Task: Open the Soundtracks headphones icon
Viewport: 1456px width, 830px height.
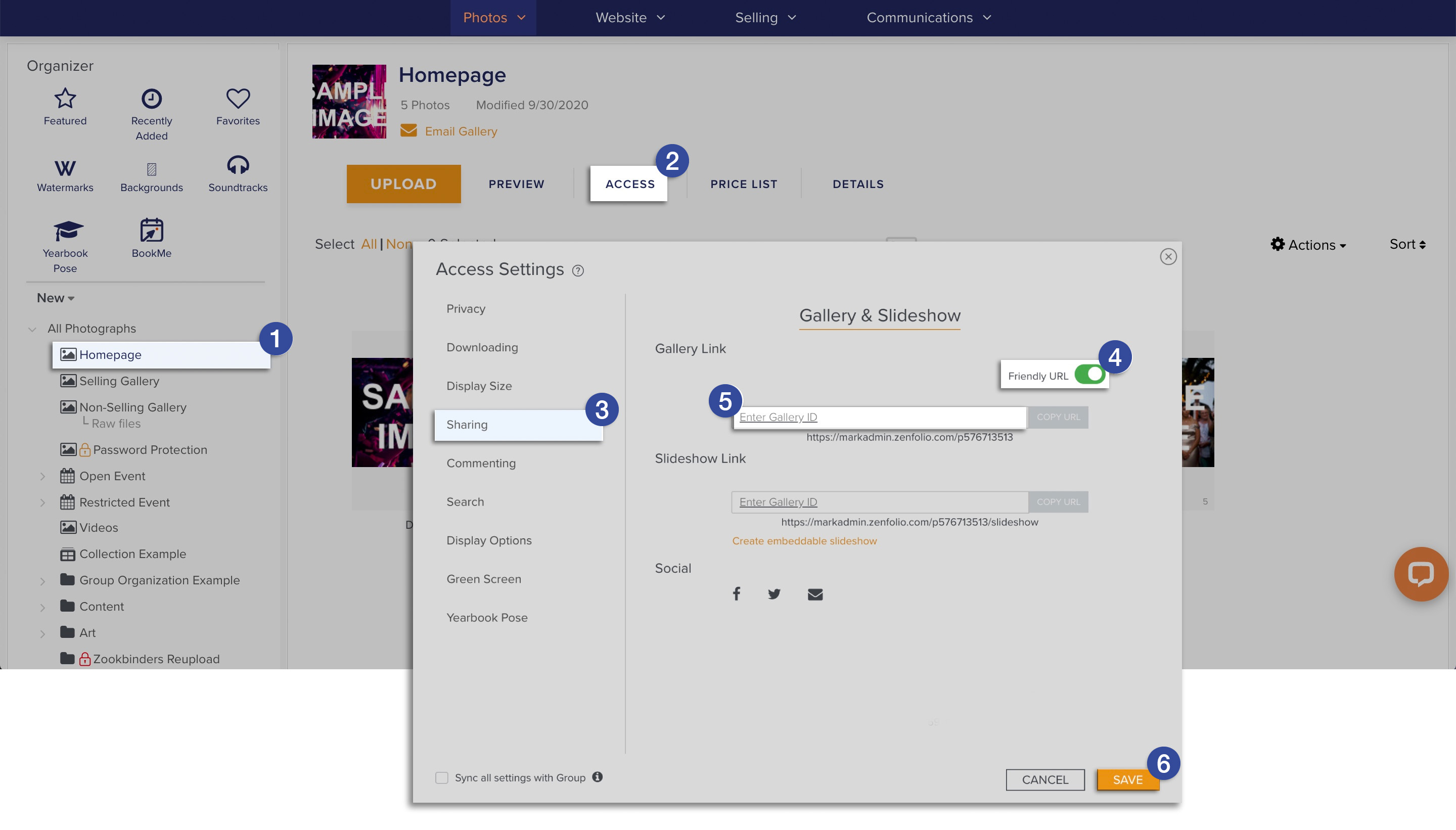Action: (x=238, y=165)
